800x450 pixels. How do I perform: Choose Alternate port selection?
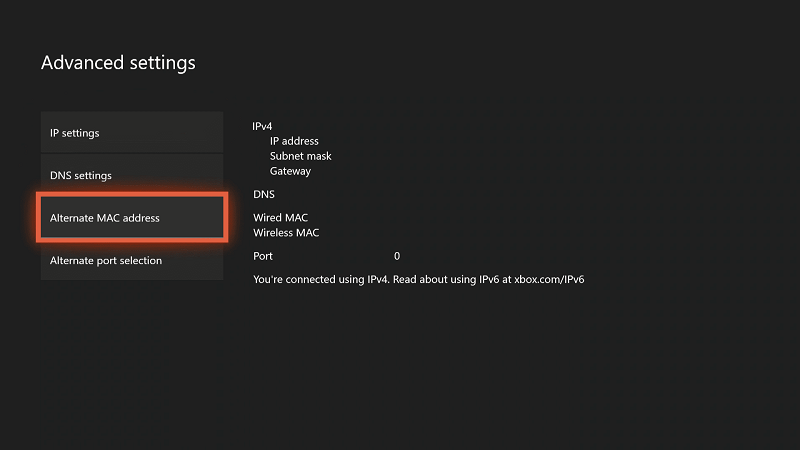click(x=131, y=261)
